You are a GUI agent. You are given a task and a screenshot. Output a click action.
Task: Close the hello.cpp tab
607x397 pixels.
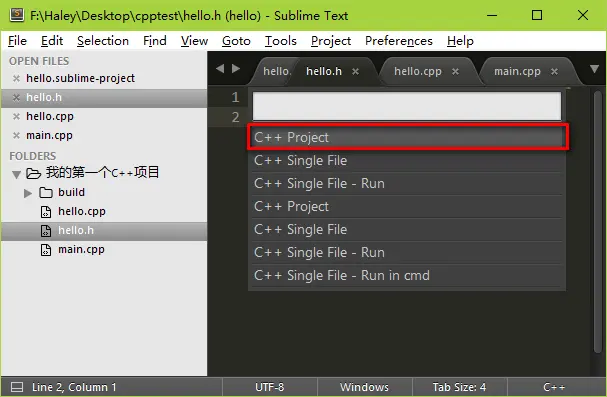455,72
